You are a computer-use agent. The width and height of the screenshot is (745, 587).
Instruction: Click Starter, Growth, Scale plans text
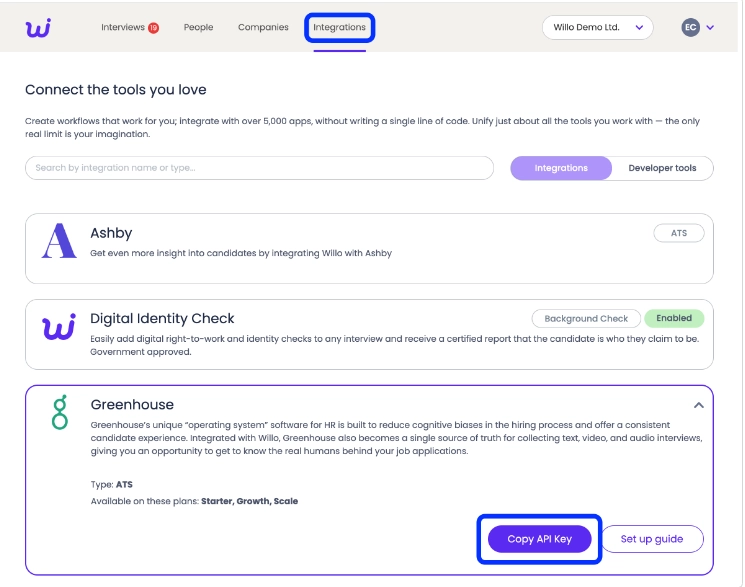[x=249, y=501]
